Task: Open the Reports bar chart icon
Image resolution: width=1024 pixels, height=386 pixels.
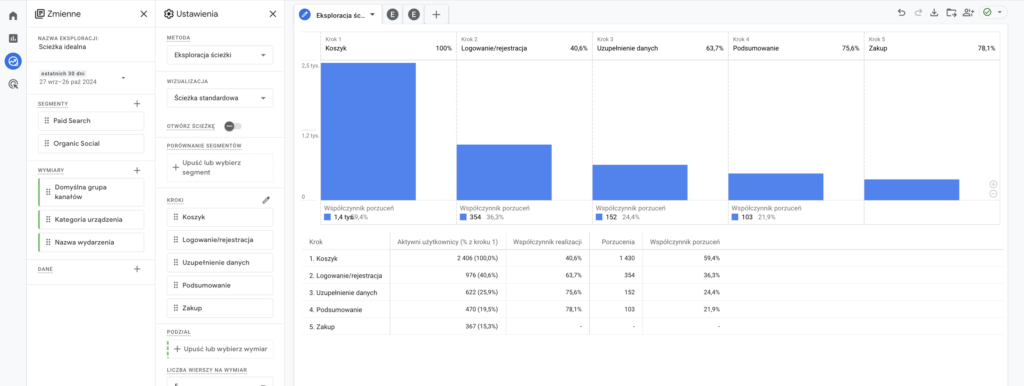Action: point(13,39)
